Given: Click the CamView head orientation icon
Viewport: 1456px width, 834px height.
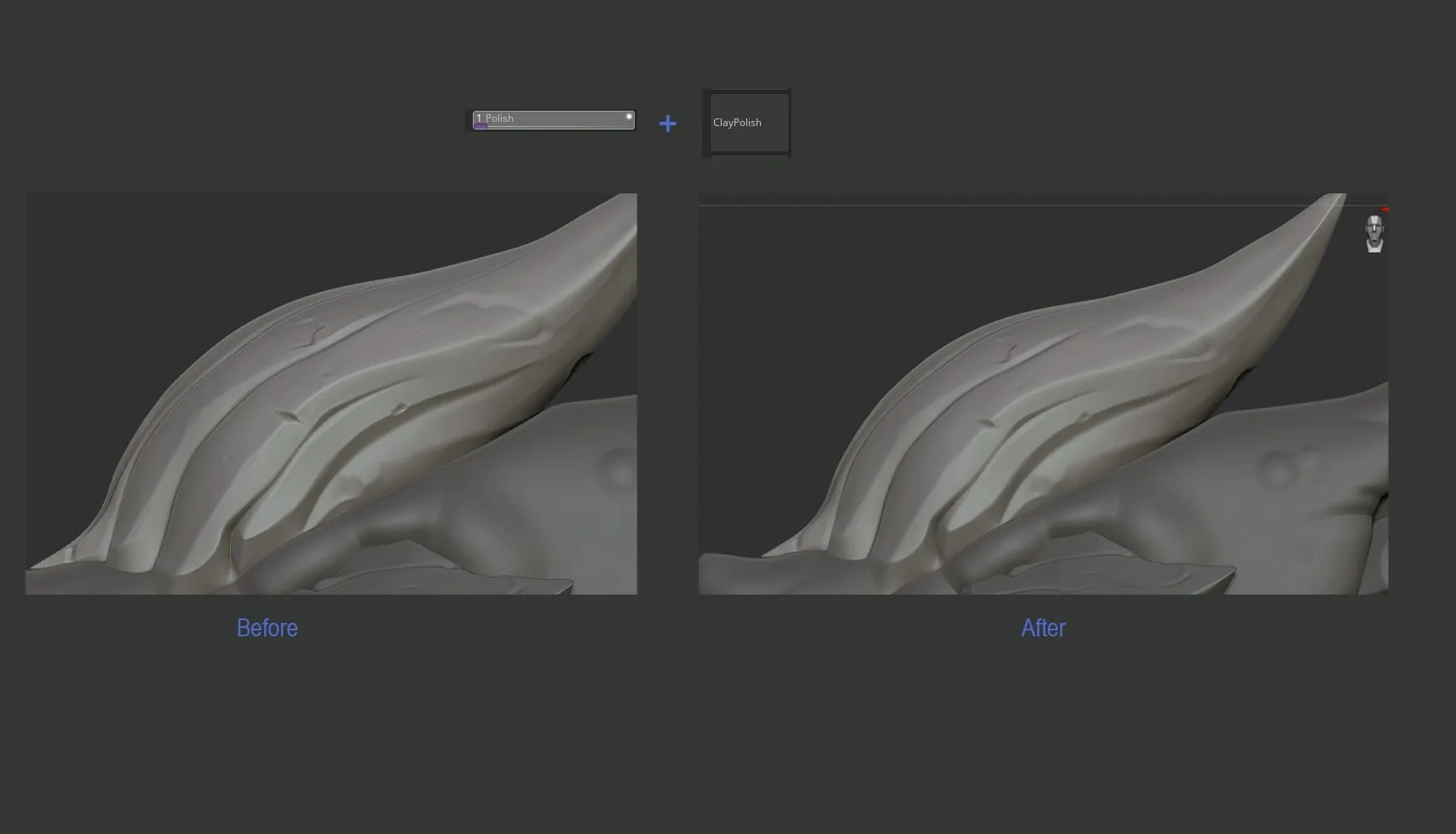Looking at the screenshot, I should [x=1374, y=234].
